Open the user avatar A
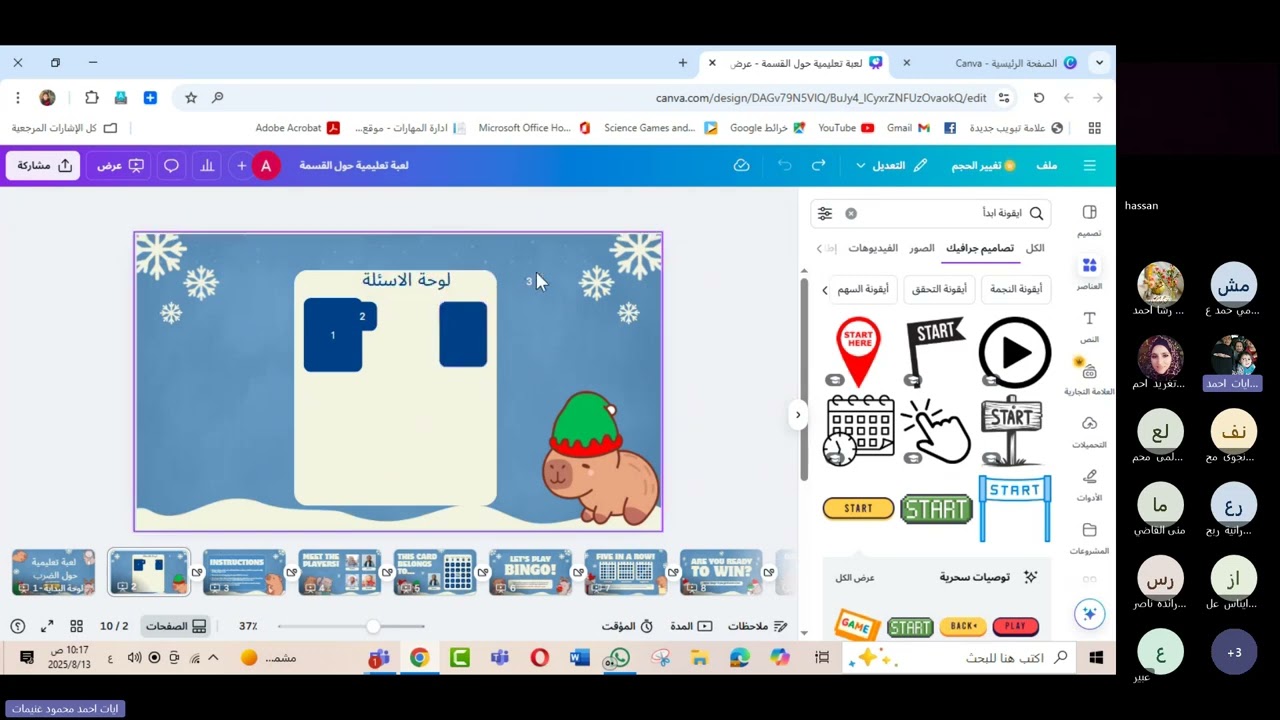This screenshot has width=1280, height=720. [266, 166]
